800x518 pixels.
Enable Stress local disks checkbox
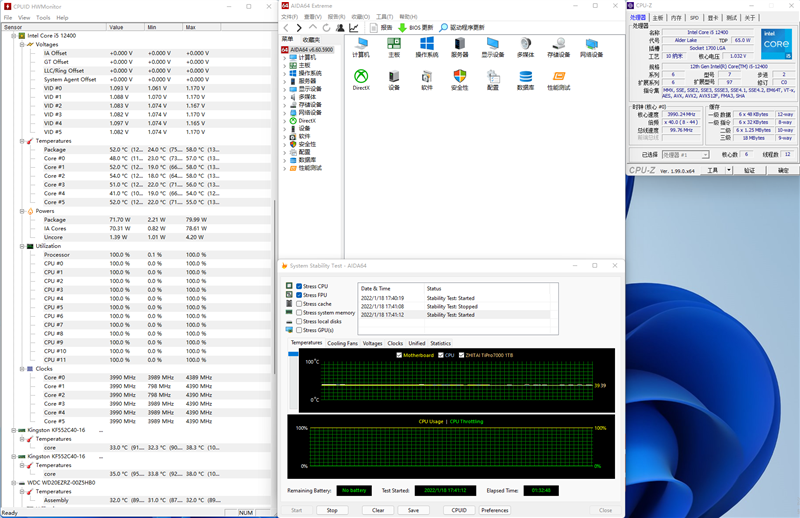299,322
